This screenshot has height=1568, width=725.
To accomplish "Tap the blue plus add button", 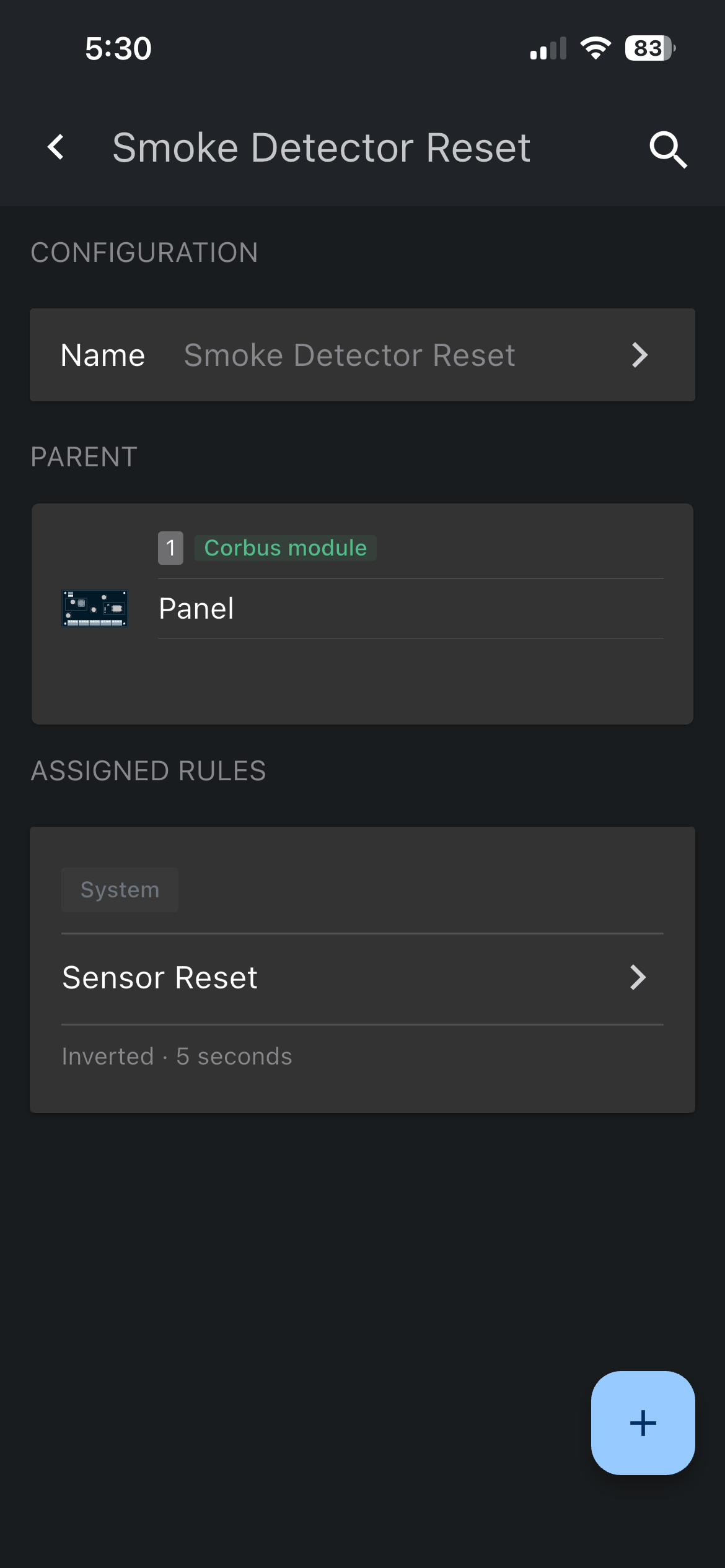I will point(643,1422).
